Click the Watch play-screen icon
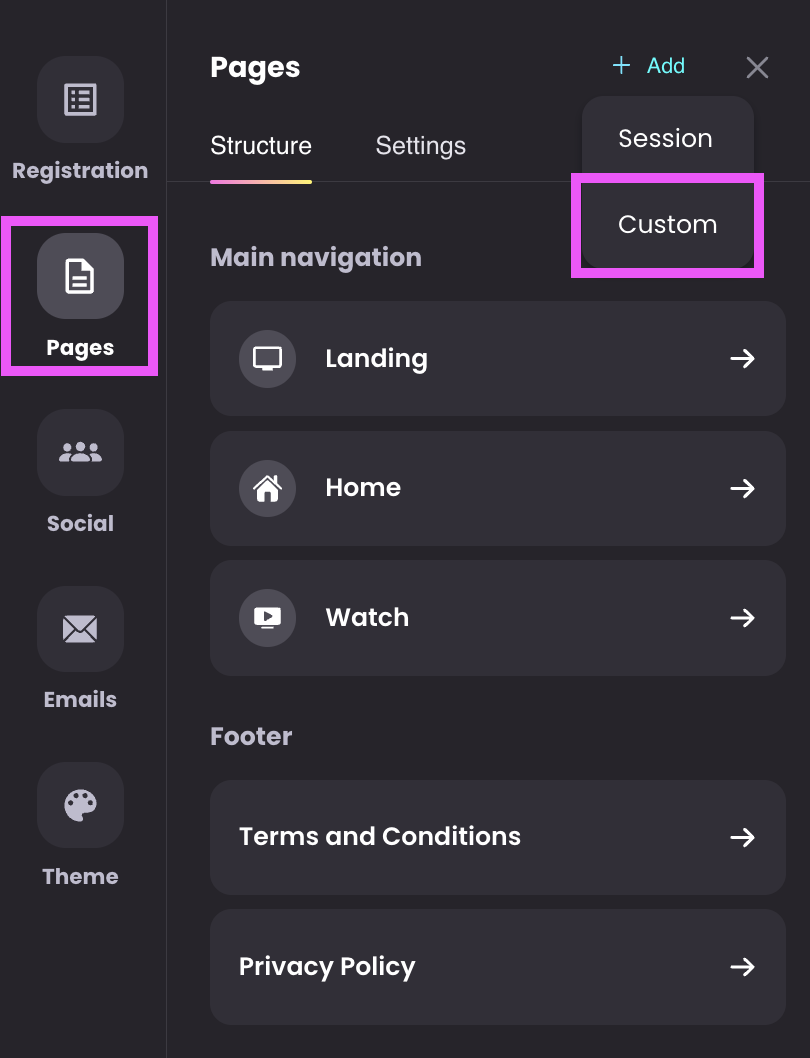810x1058 pixels. 267,617
